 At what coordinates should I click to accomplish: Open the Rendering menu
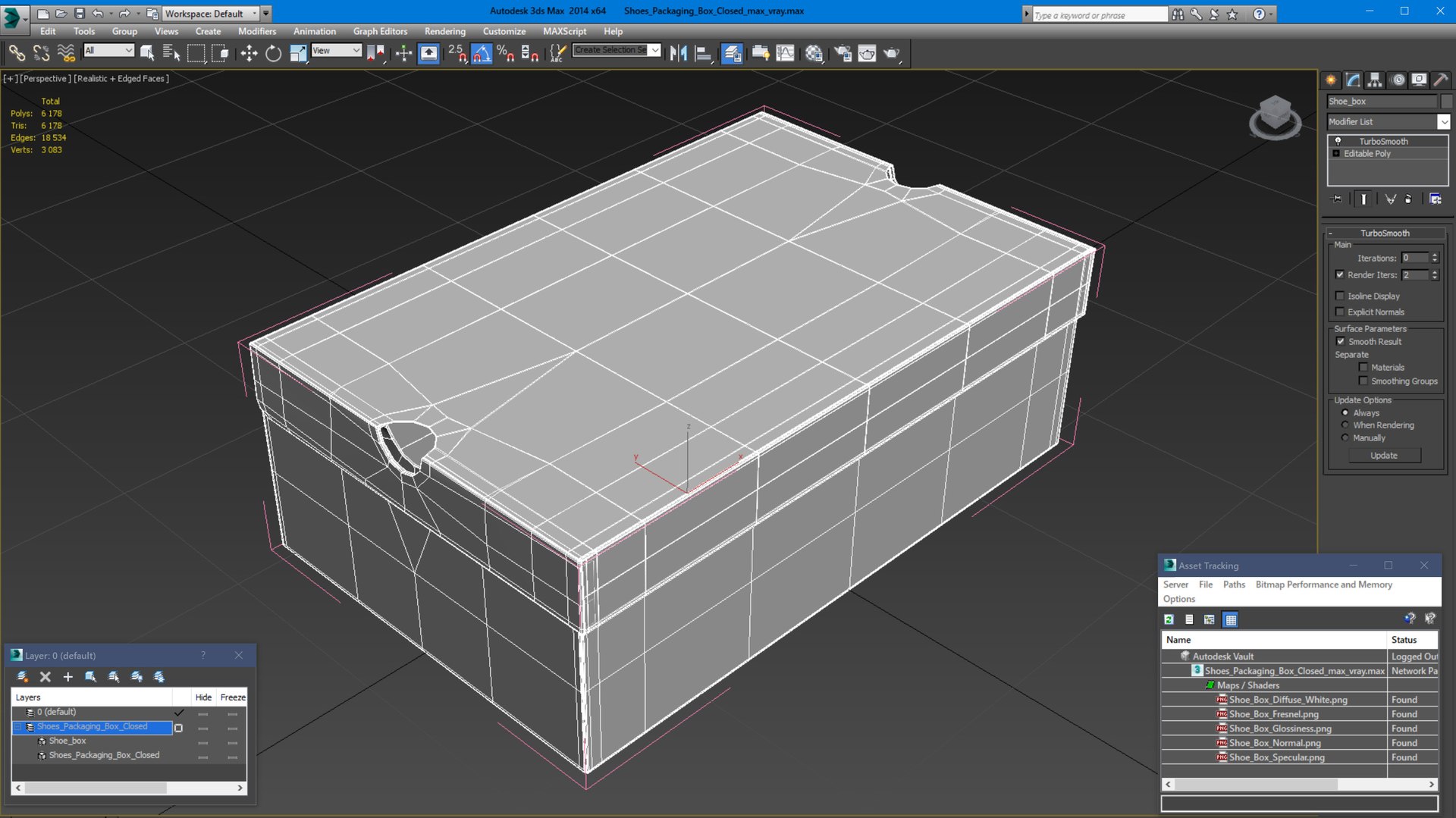tap(444, 31)
